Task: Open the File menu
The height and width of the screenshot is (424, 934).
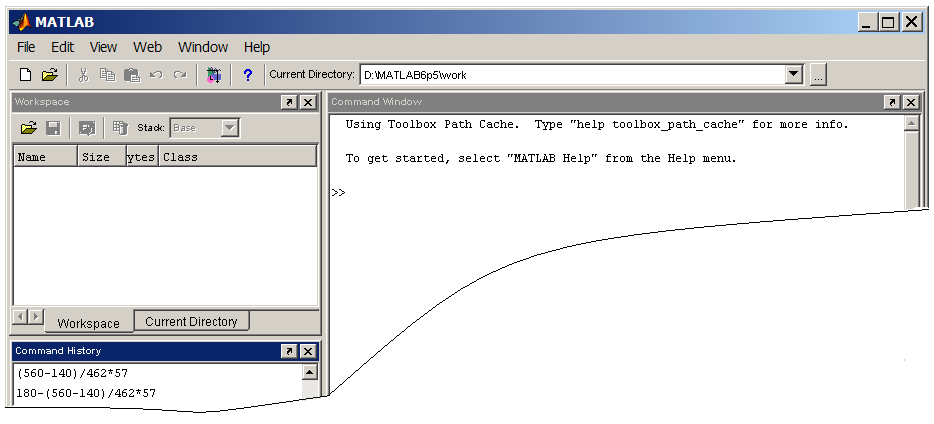Action: pos(26,47)
